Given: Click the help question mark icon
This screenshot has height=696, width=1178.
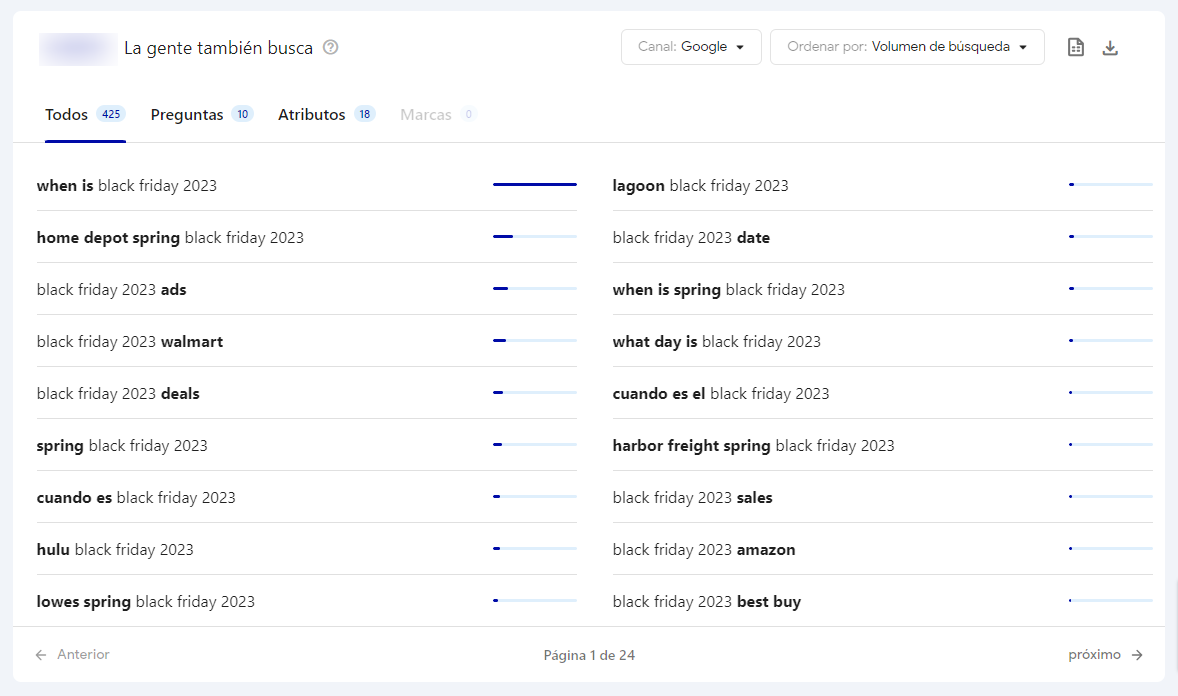Looking at the screenshot, I should click(x=331, y=47).
